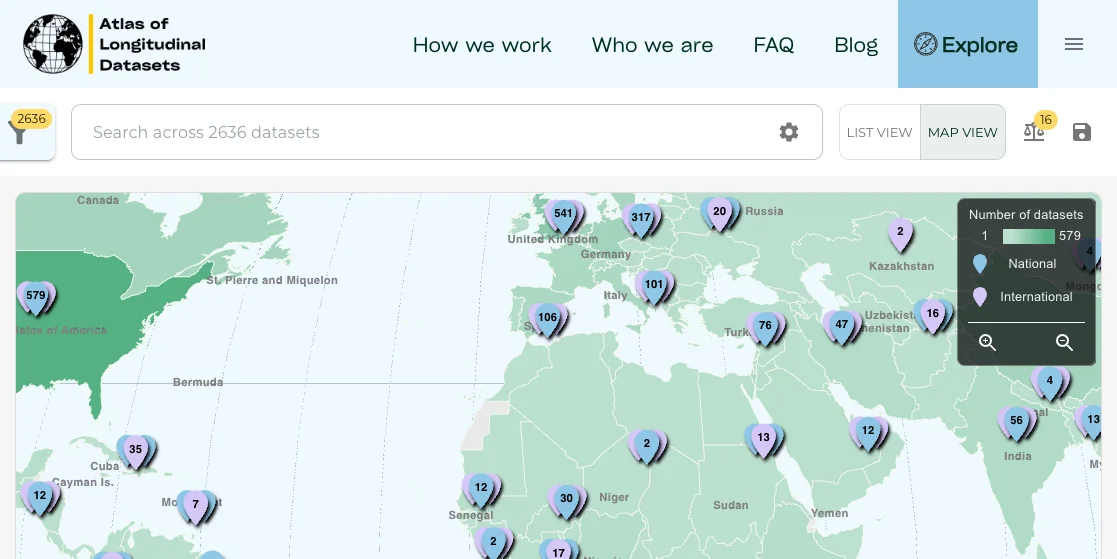Click the search settings gear icon
1117x559 pixels.
click(789, 132)
